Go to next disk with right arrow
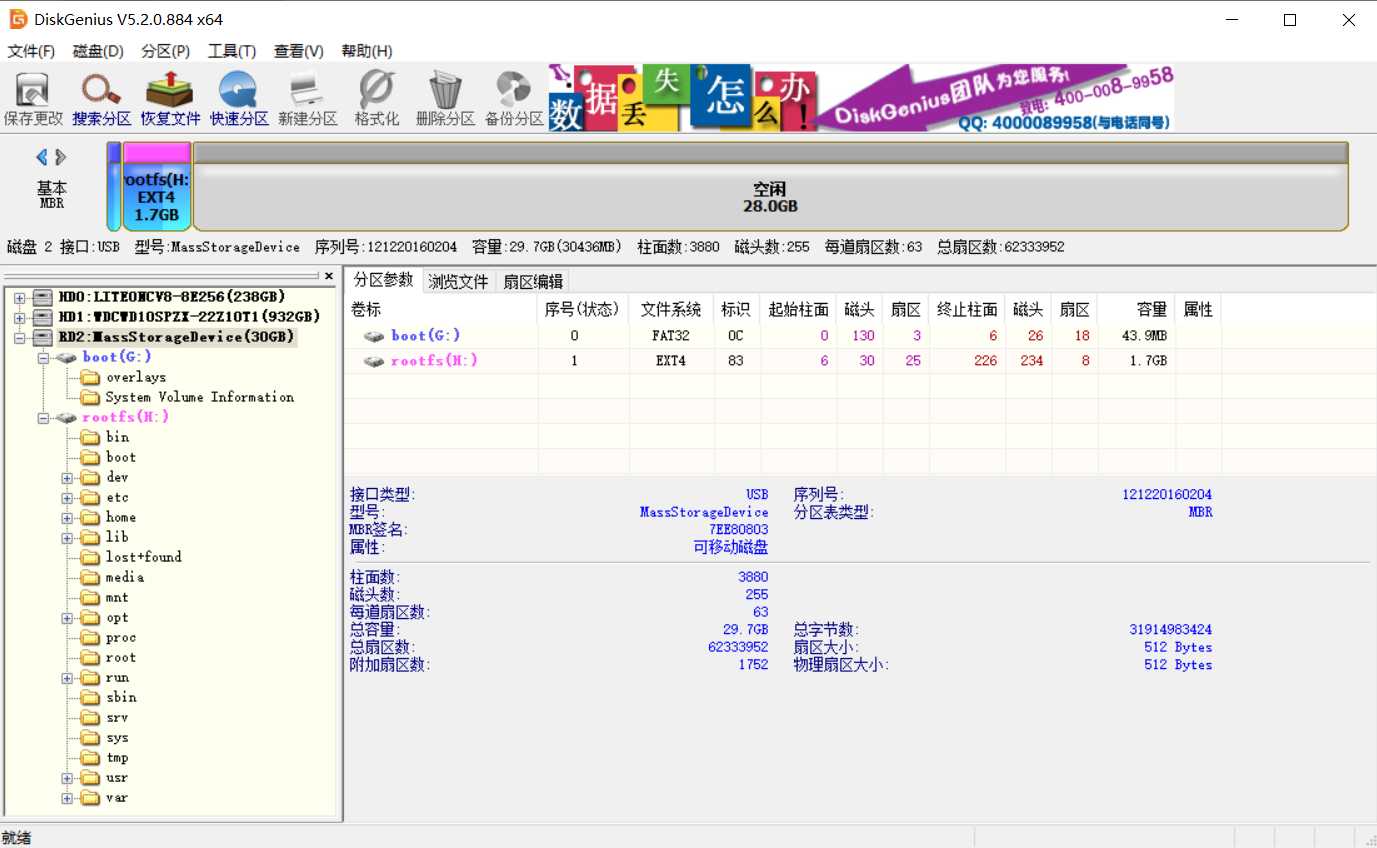Screen dimensions: 1377x848 (x=61, y=157)
